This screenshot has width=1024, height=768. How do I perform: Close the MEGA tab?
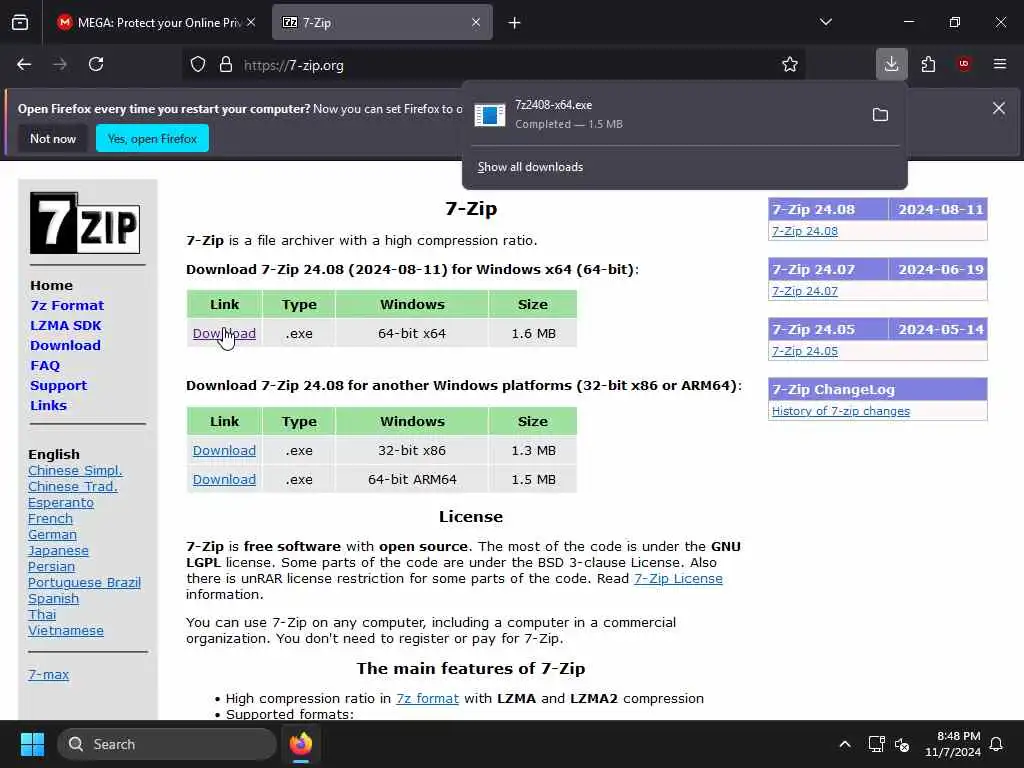click(x=251, y=23)
